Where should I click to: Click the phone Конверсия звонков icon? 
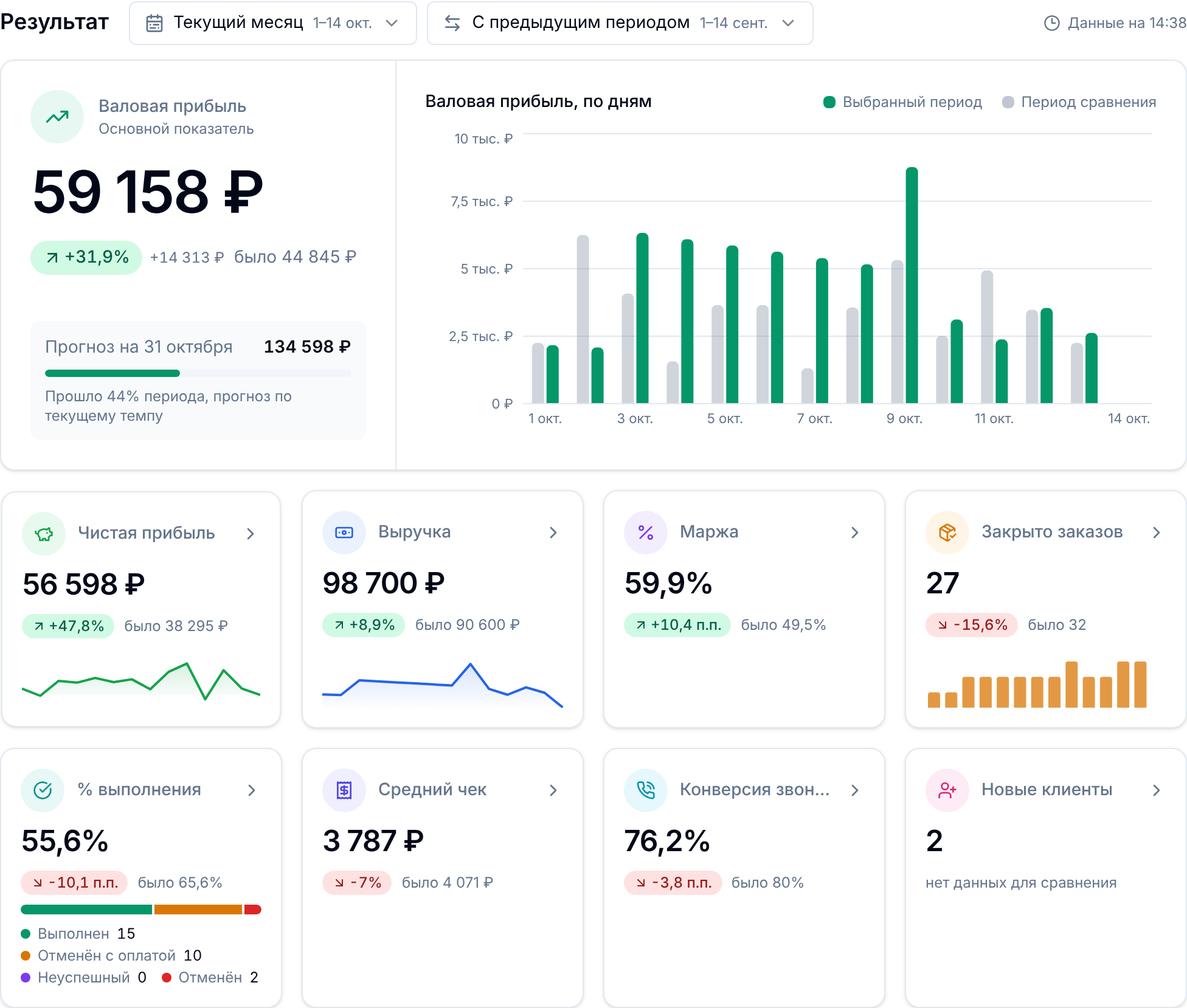point(646,790)
